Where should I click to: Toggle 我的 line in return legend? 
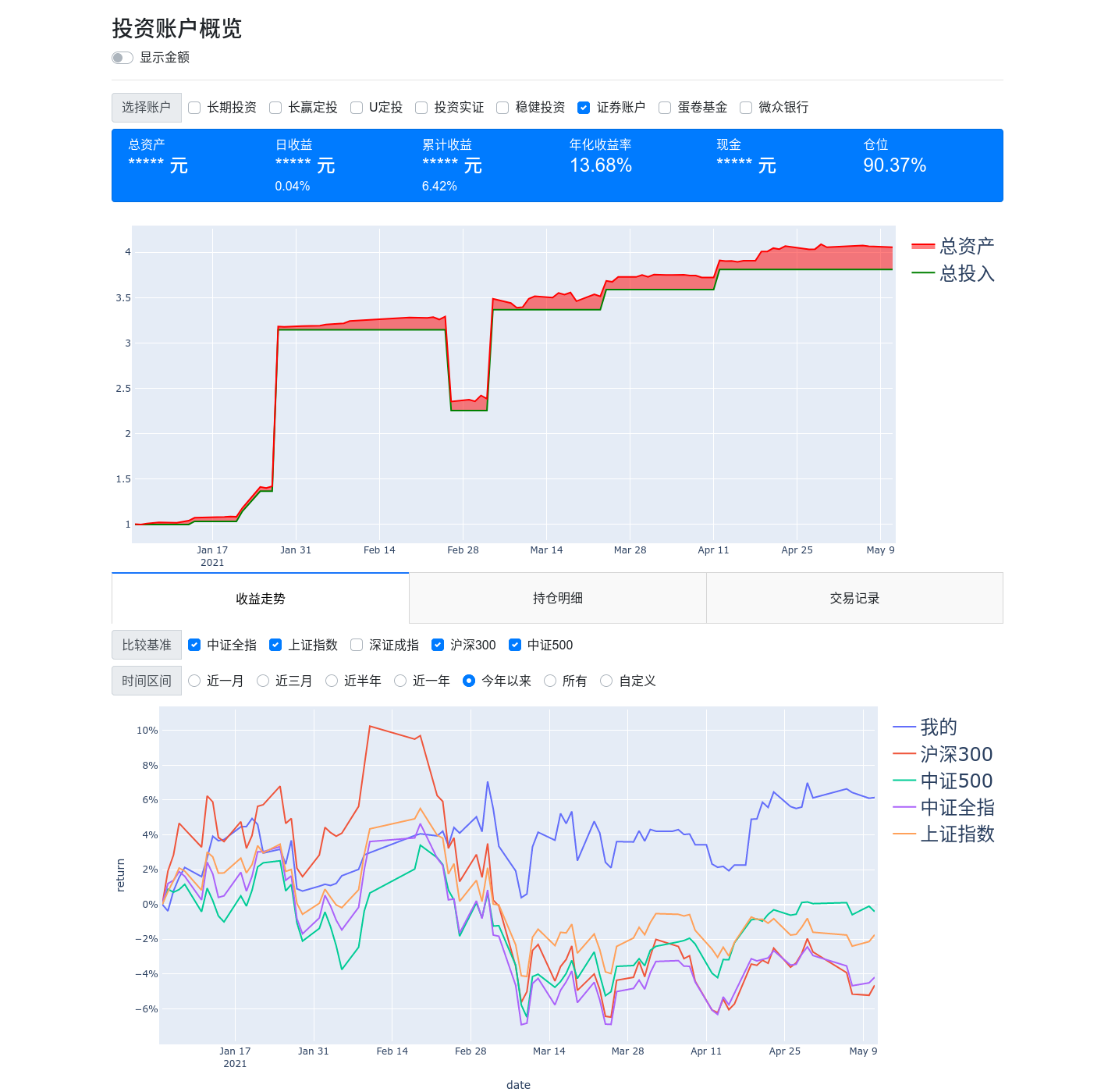(925, 727)
